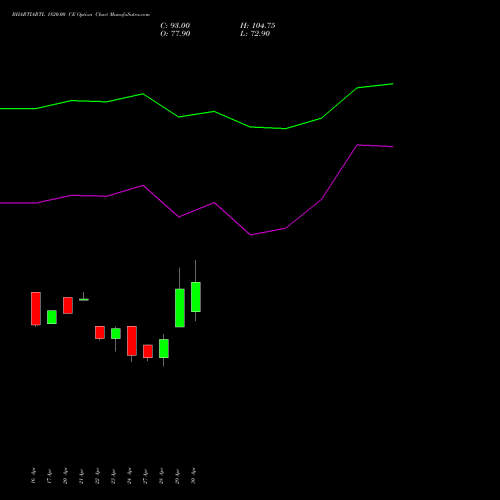Screen dimensions: 500x500
Task: Select the 23 Apr green candlestick
Action: [x=116, y=334]
